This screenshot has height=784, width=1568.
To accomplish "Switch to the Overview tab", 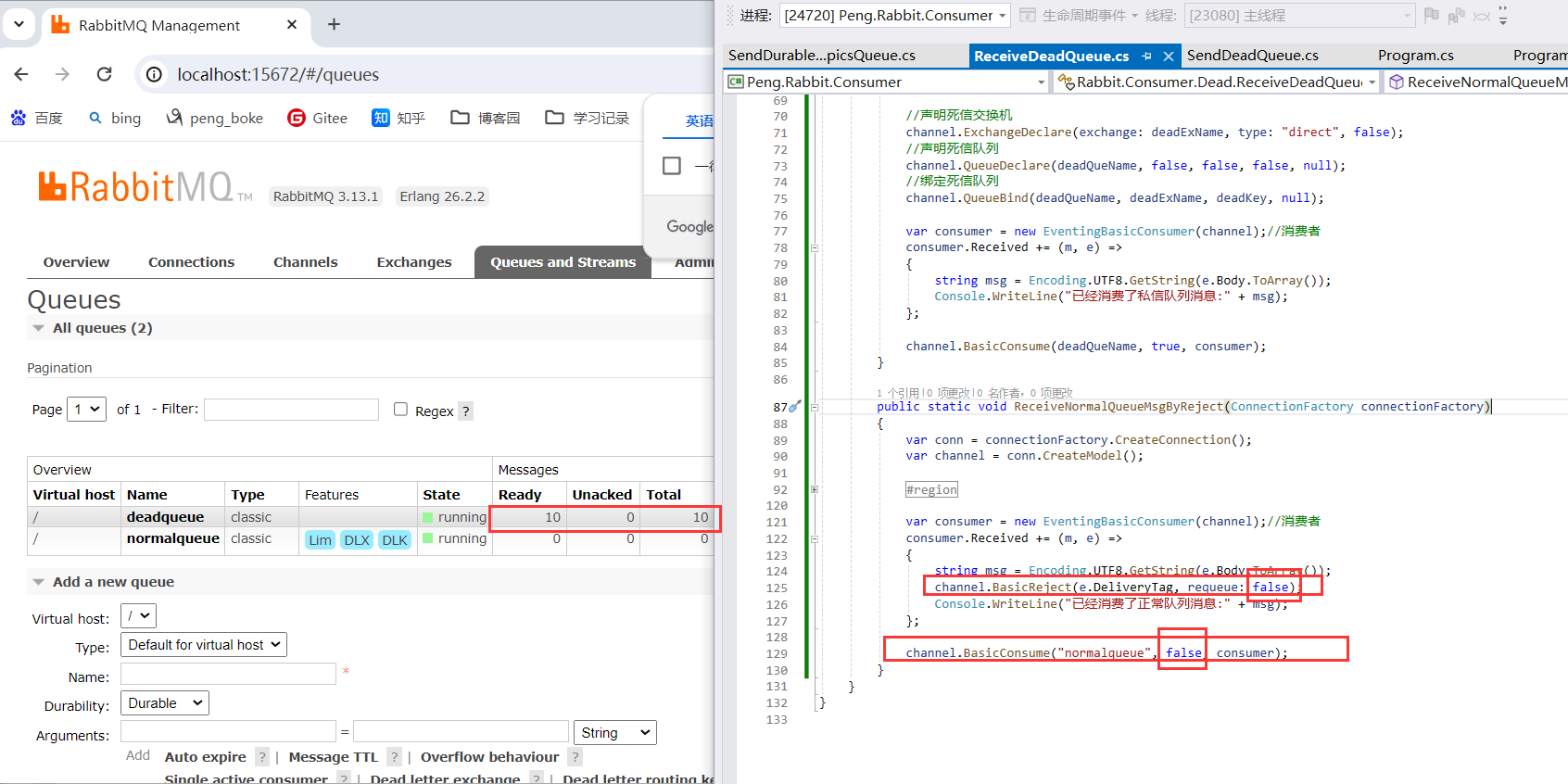I will 76,262.
